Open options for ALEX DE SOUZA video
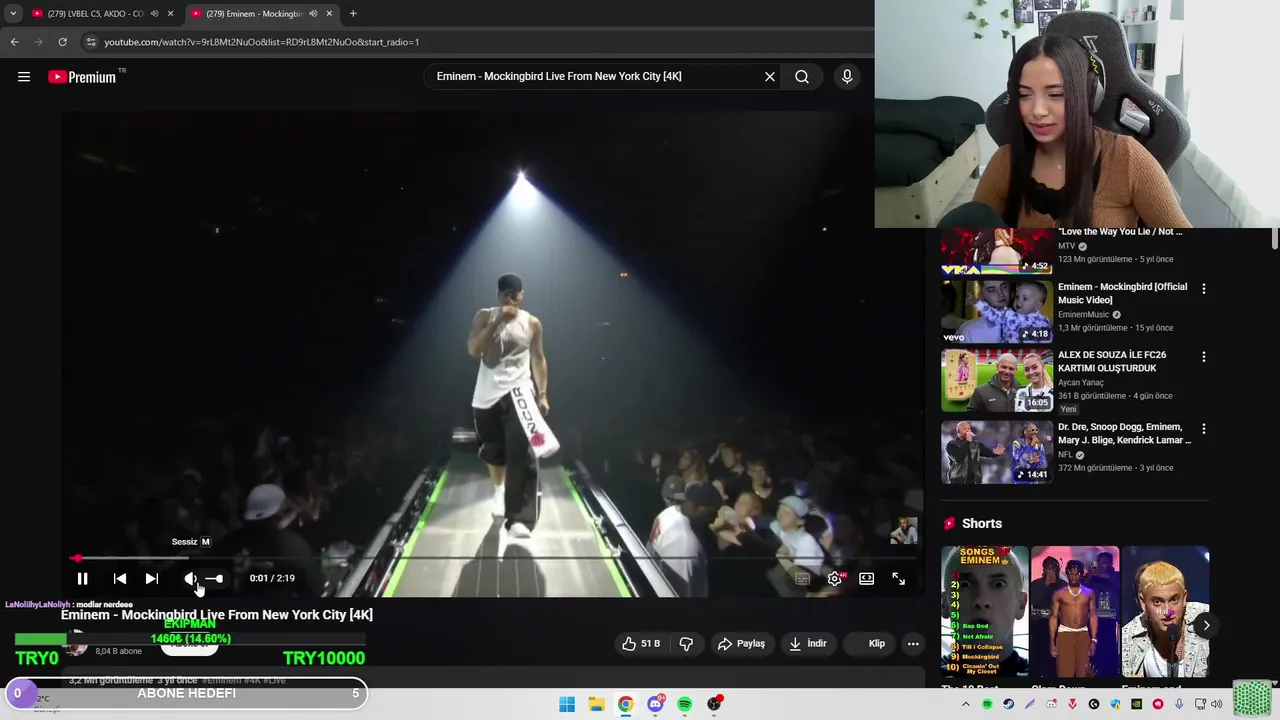1280x720 pixels. [1203, 356]
